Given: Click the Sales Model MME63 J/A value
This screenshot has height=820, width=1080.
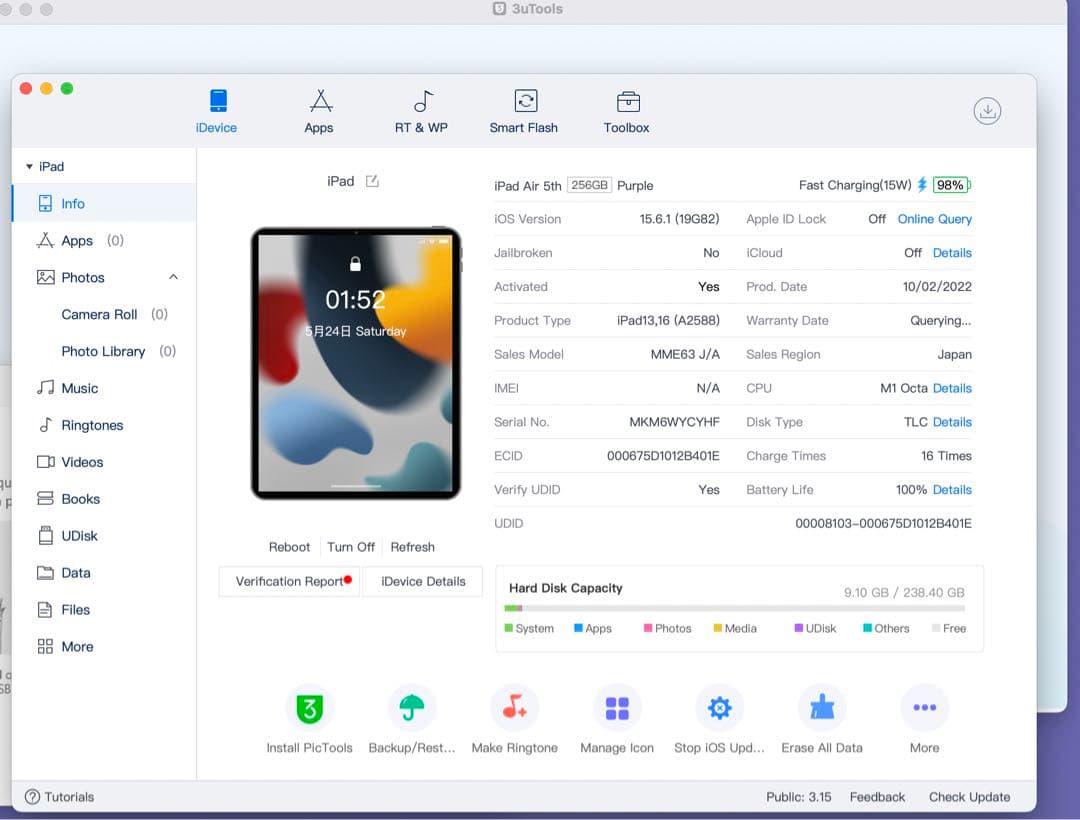Looking at the screenshot, I should (x=685, y=355).
